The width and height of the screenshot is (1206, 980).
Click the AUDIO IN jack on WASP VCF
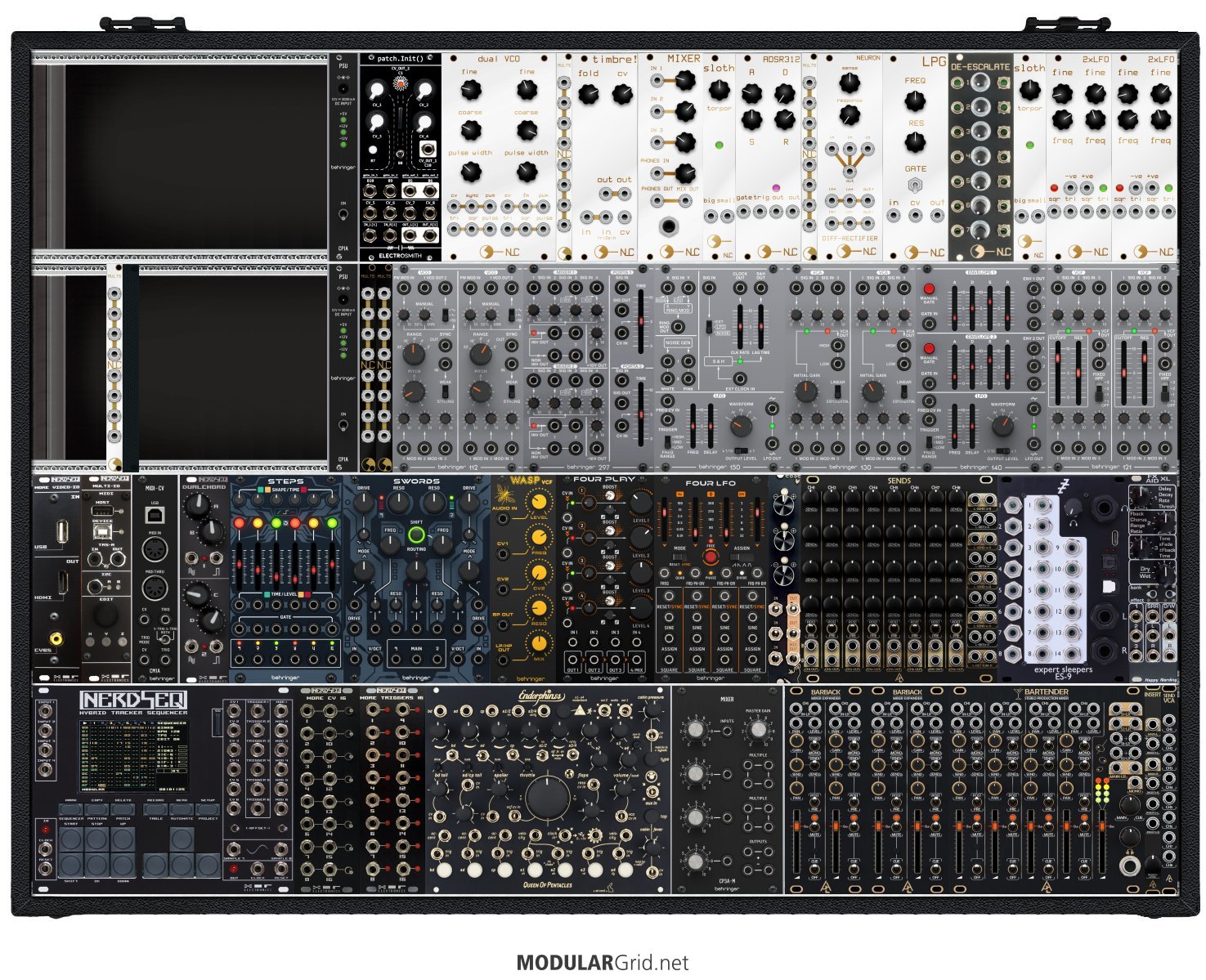(504, 517)
